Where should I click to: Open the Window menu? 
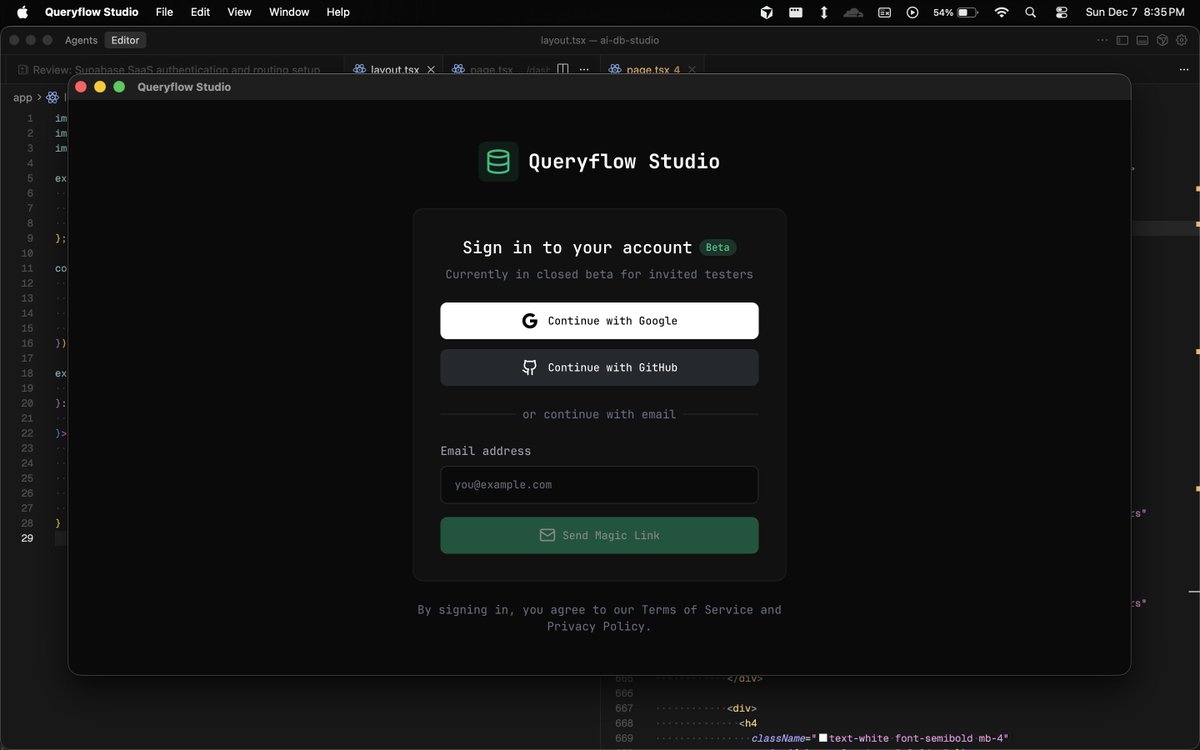(x=289, y=12)
